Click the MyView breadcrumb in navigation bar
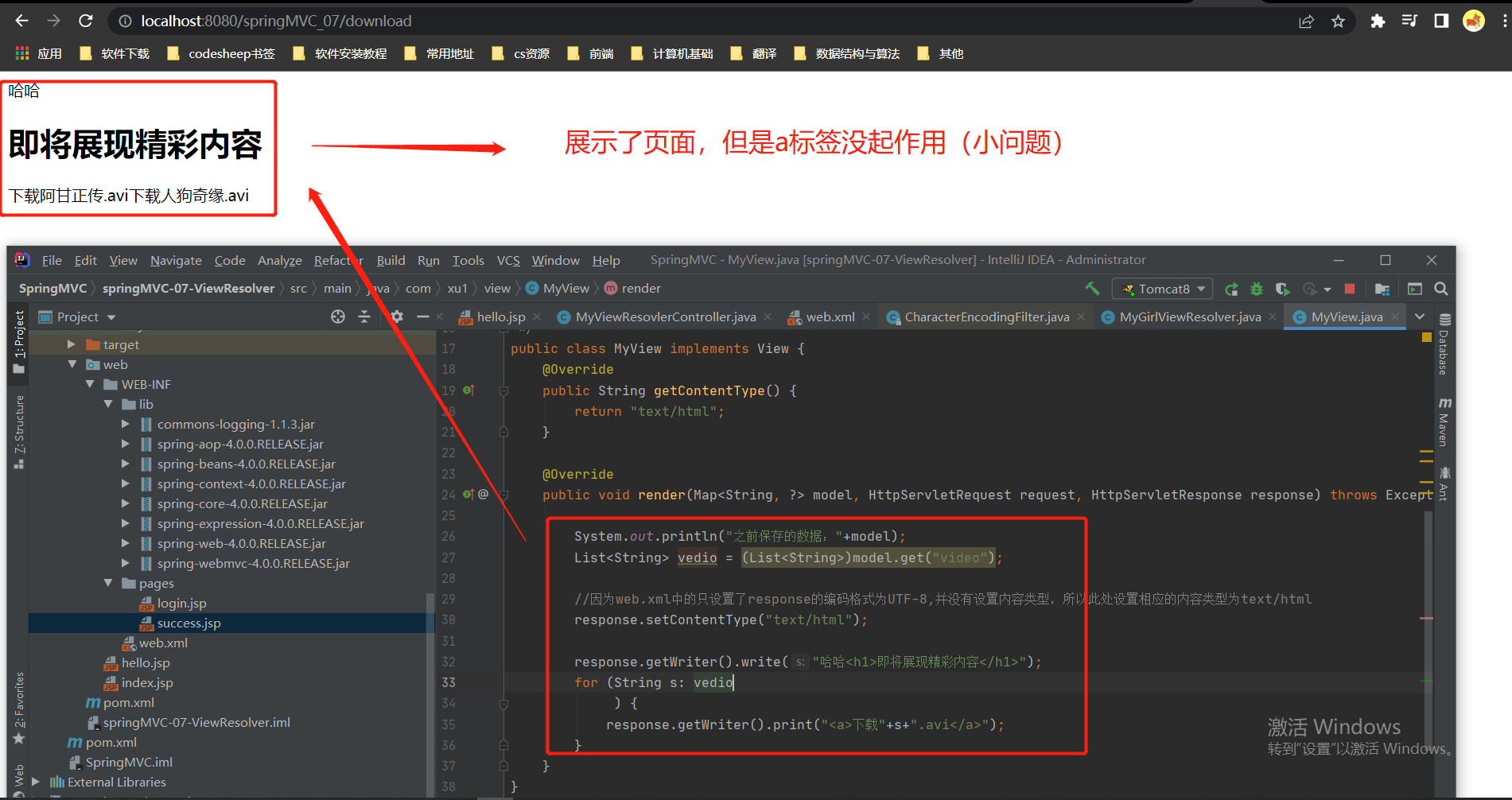The width and height of the screenshot is (1512, 800). click(558, 288)
